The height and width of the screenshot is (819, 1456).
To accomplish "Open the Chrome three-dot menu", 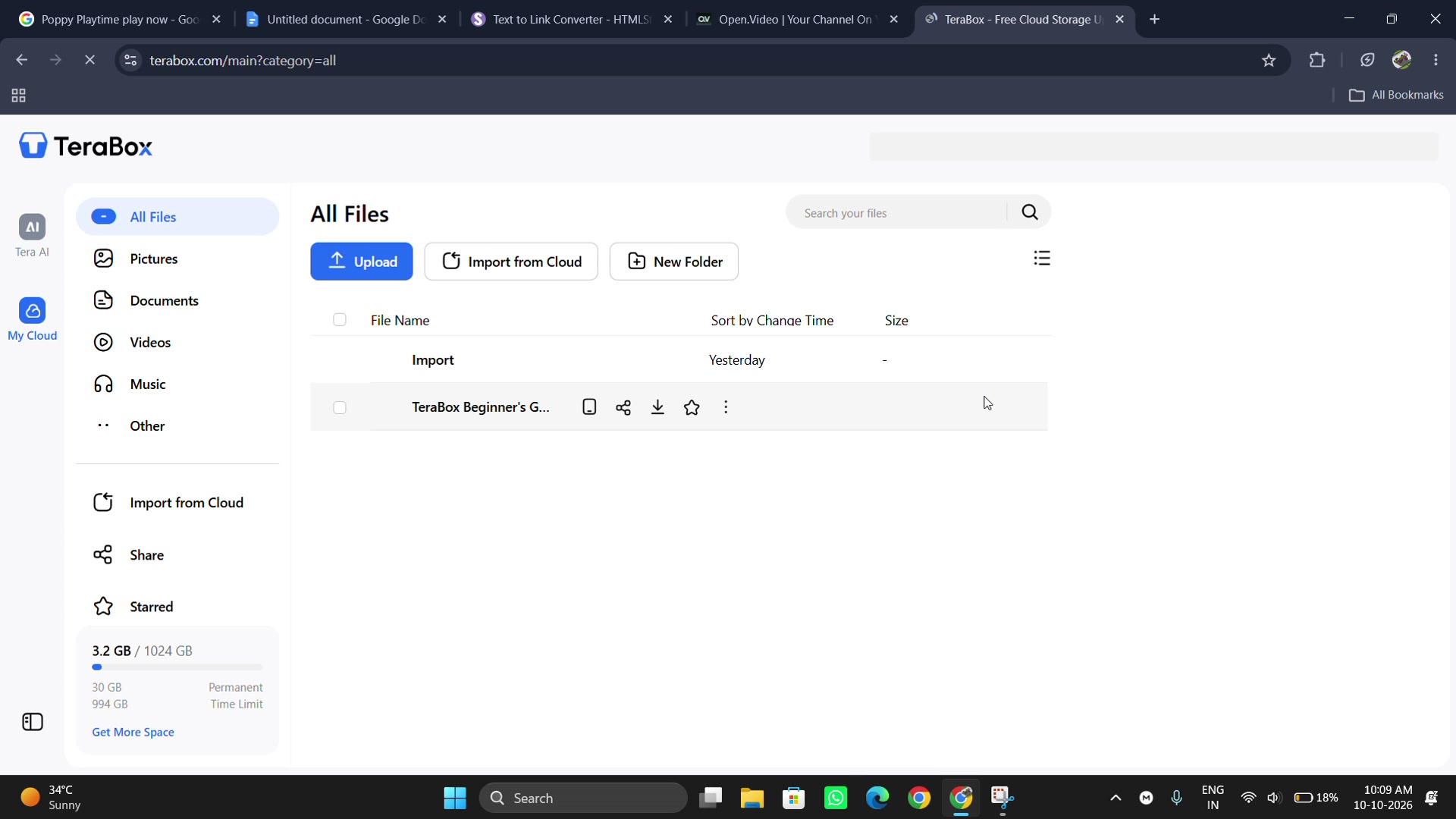I will coord(1436,60).
